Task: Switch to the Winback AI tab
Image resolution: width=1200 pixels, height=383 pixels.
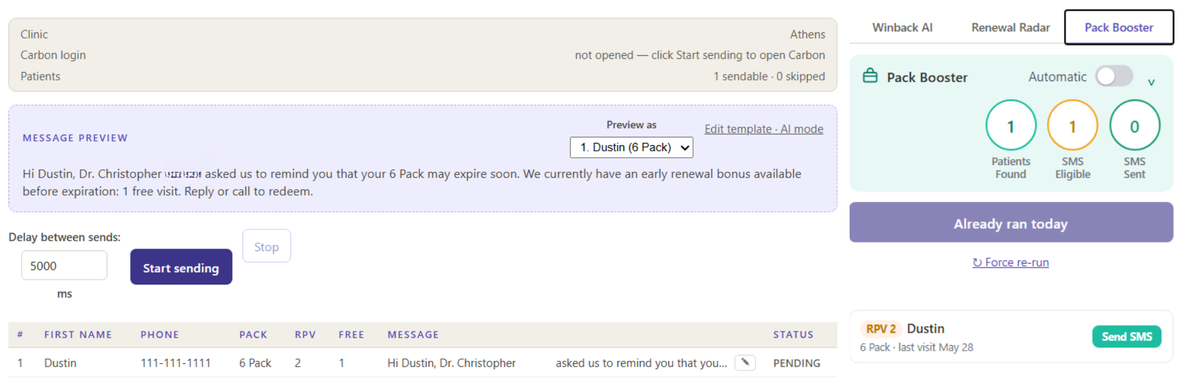Action: coord(902,27)
